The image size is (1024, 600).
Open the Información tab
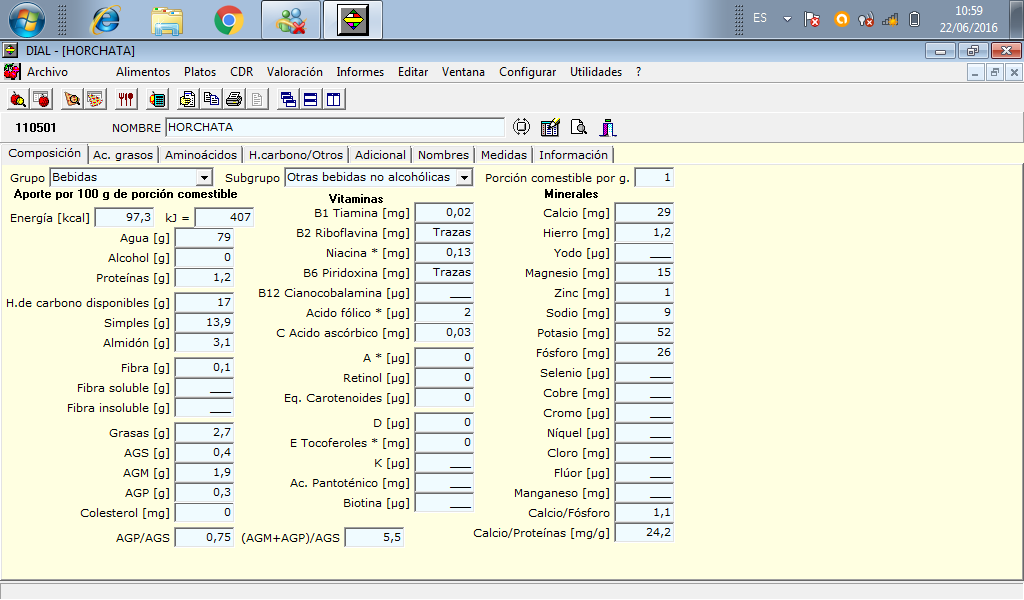pyautogui.click(x=573, y=155)
